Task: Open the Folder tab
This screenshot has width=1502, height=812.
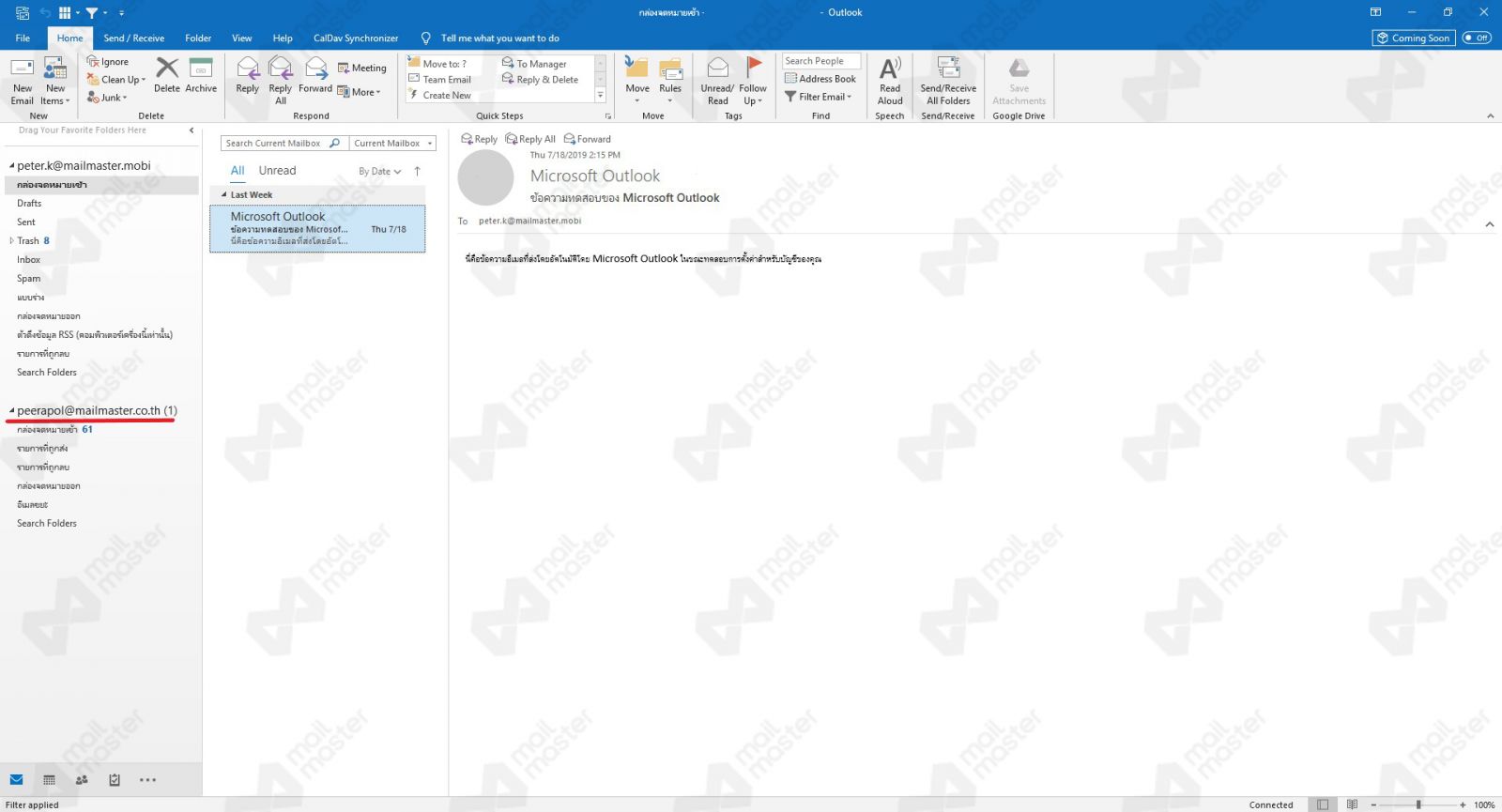Action: click(198, 38)
